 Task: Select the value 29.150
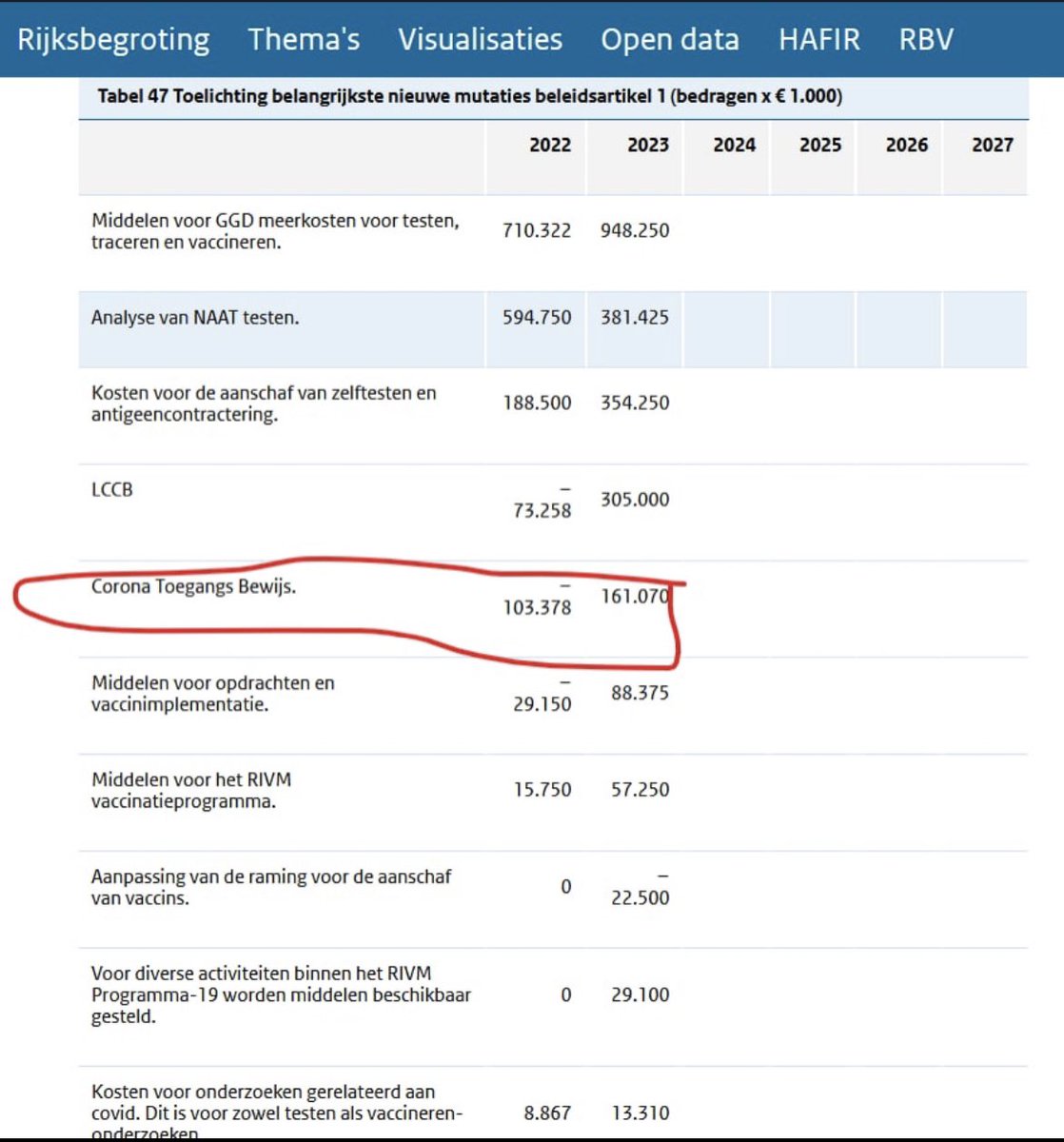tap(542, 705)
